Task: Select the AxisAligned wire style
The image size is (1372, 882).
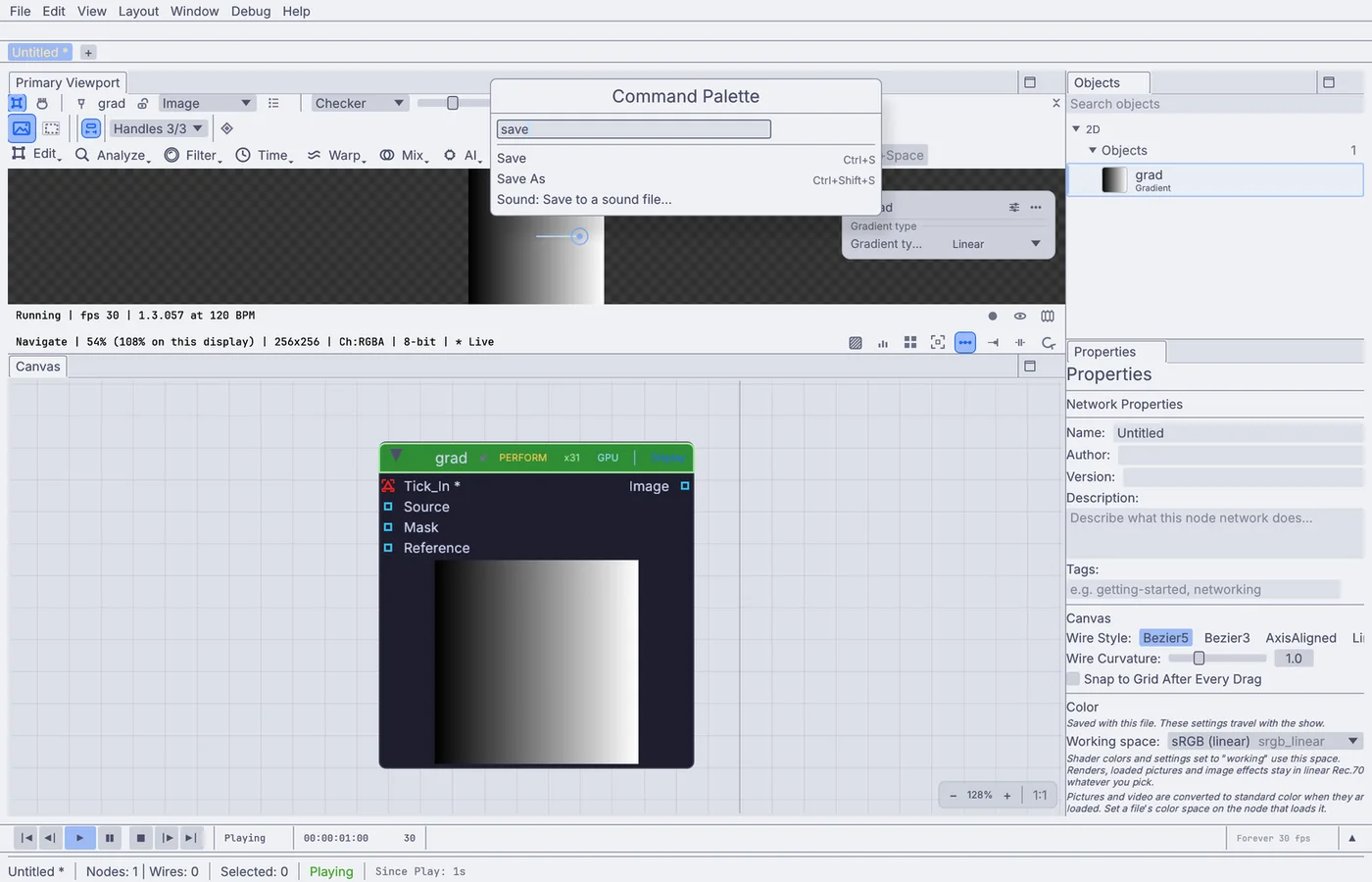Action: 1300,638
